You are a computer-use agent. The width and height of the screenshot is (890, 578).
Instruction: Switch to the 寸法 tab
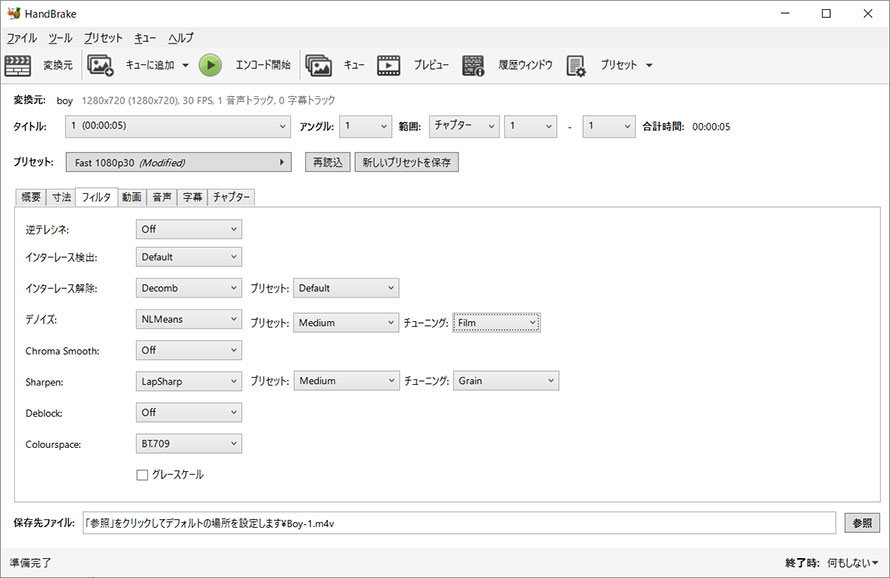tap(61, 197)
